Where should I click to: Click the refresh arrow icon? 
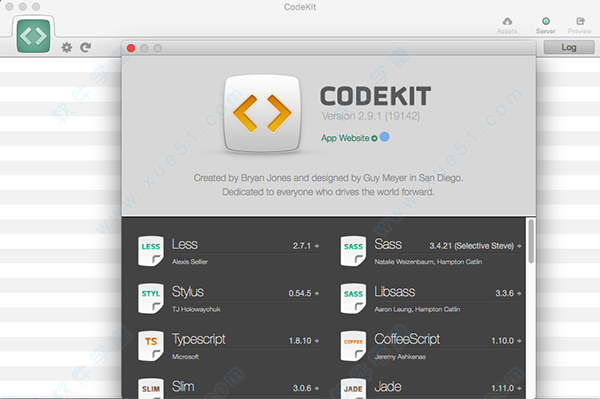[85, 47]
